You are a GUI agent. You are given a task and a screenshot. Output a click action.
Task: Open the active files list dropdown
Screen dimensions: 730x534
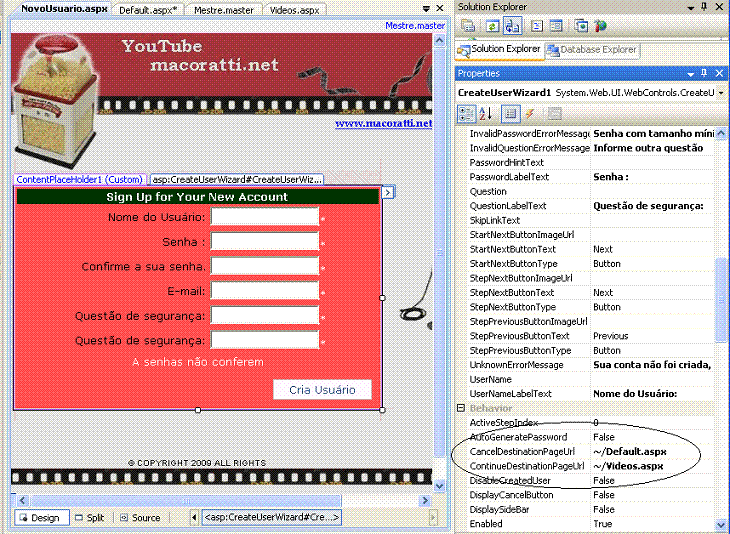(426, 8)
